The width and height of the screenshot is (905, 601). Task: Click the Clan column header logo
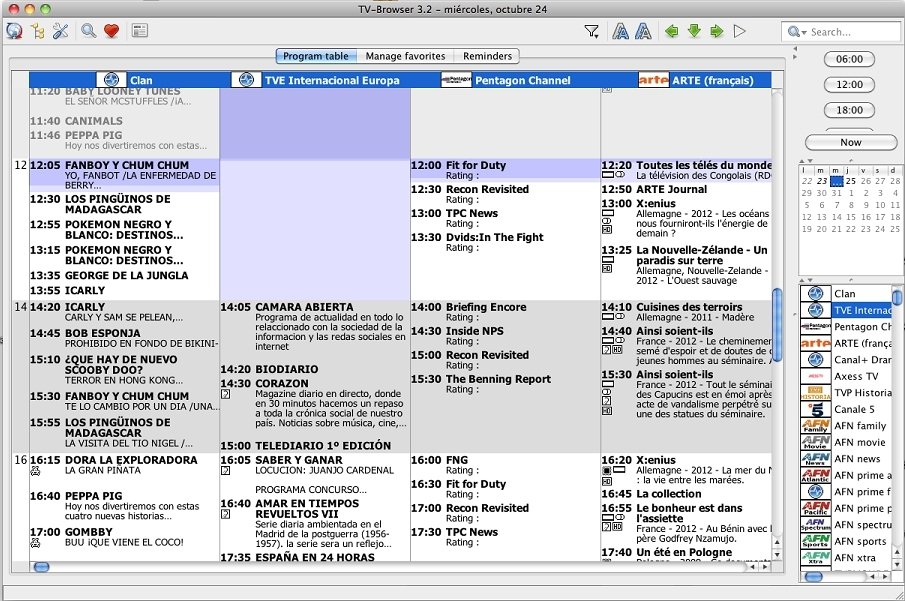(111, 80)
